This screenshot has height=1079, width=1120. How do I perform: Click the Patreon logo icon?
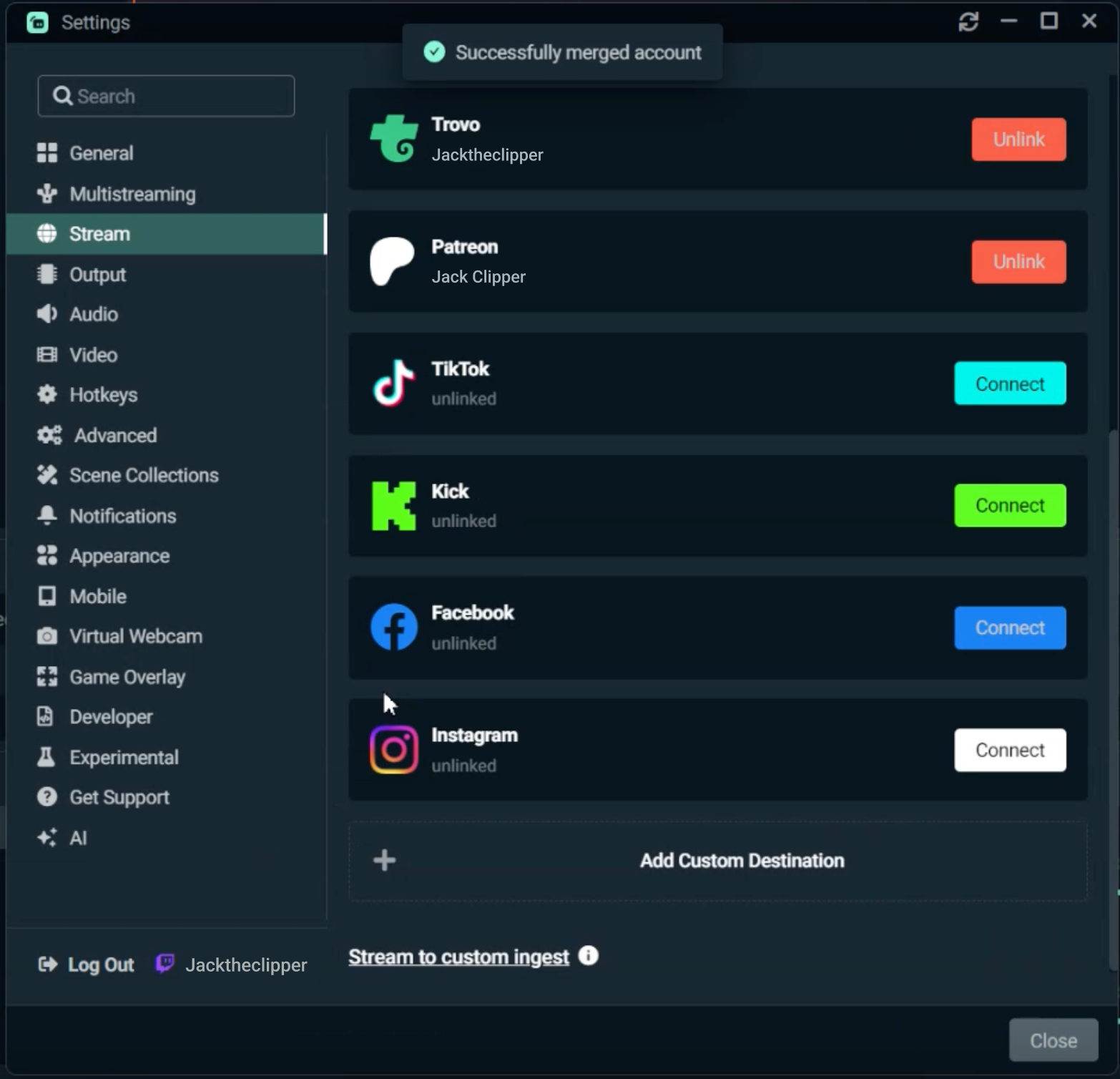point(392,261)
